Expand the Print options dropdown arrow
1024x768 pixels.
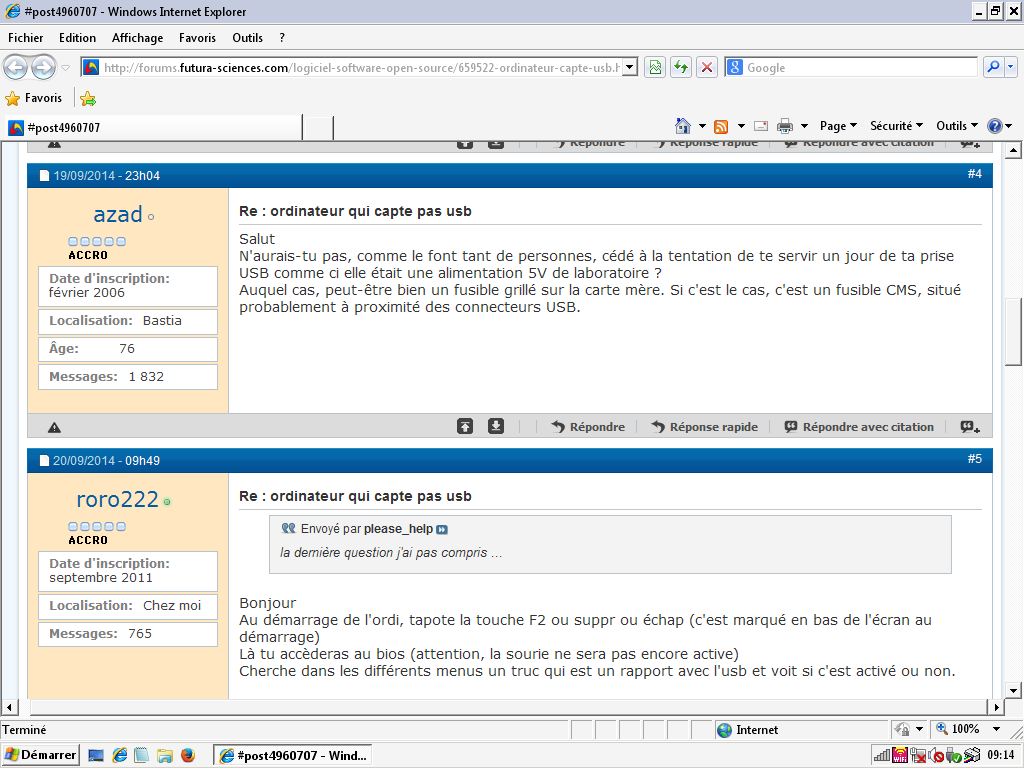click(x=804, y=126)
